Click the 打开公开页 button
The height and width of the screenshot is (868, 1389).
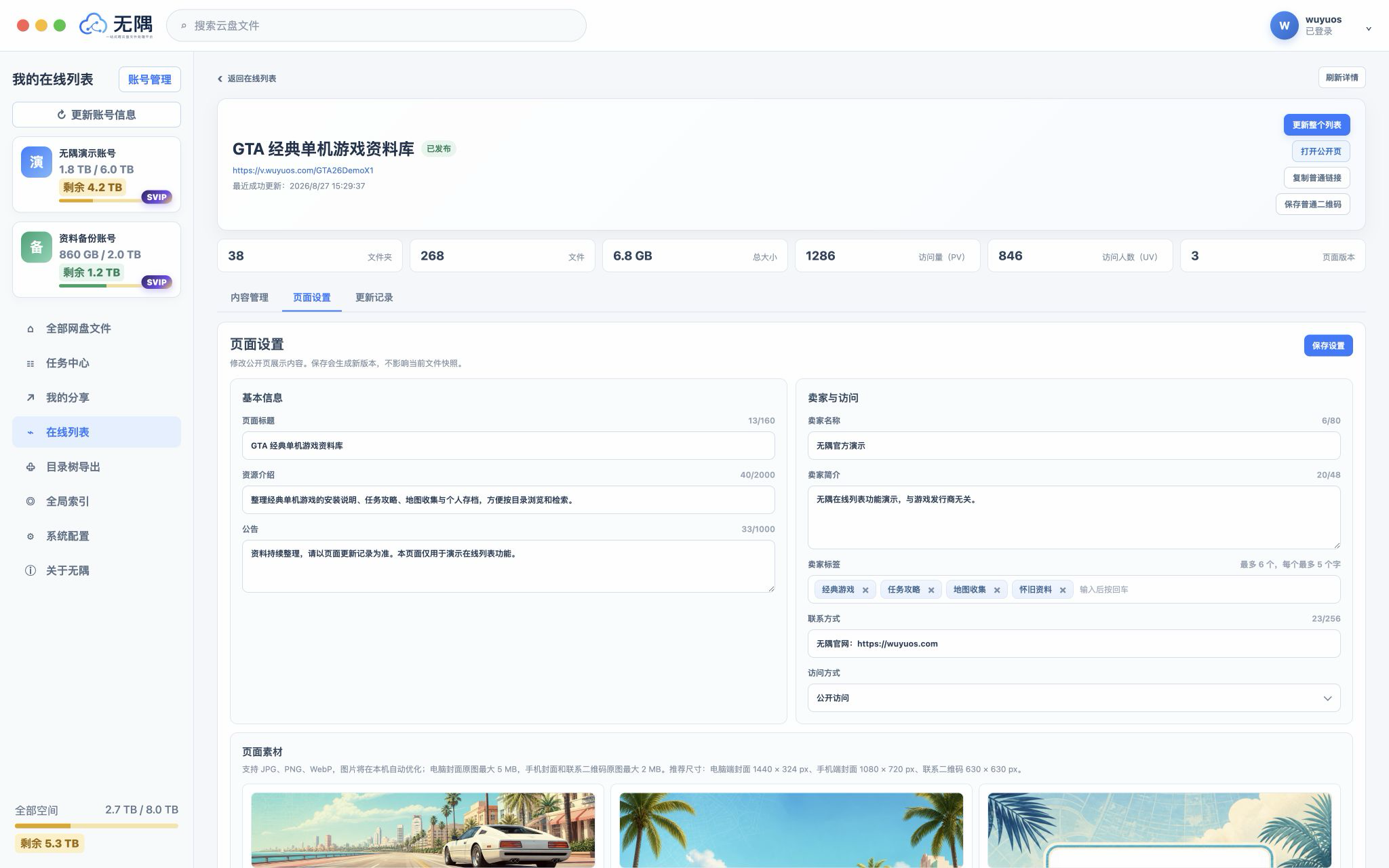coord(1320,151)
